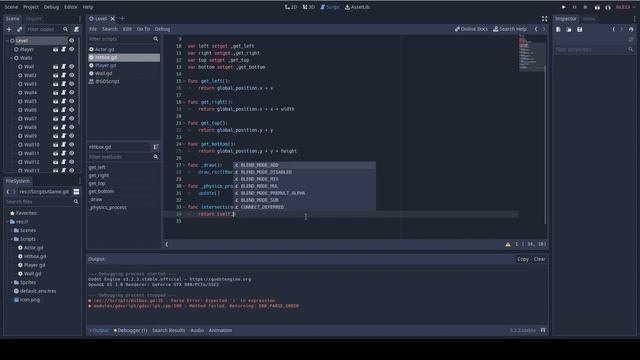Open the Editor menu
This screenshot has width=640, height=360.
point(71,7)
